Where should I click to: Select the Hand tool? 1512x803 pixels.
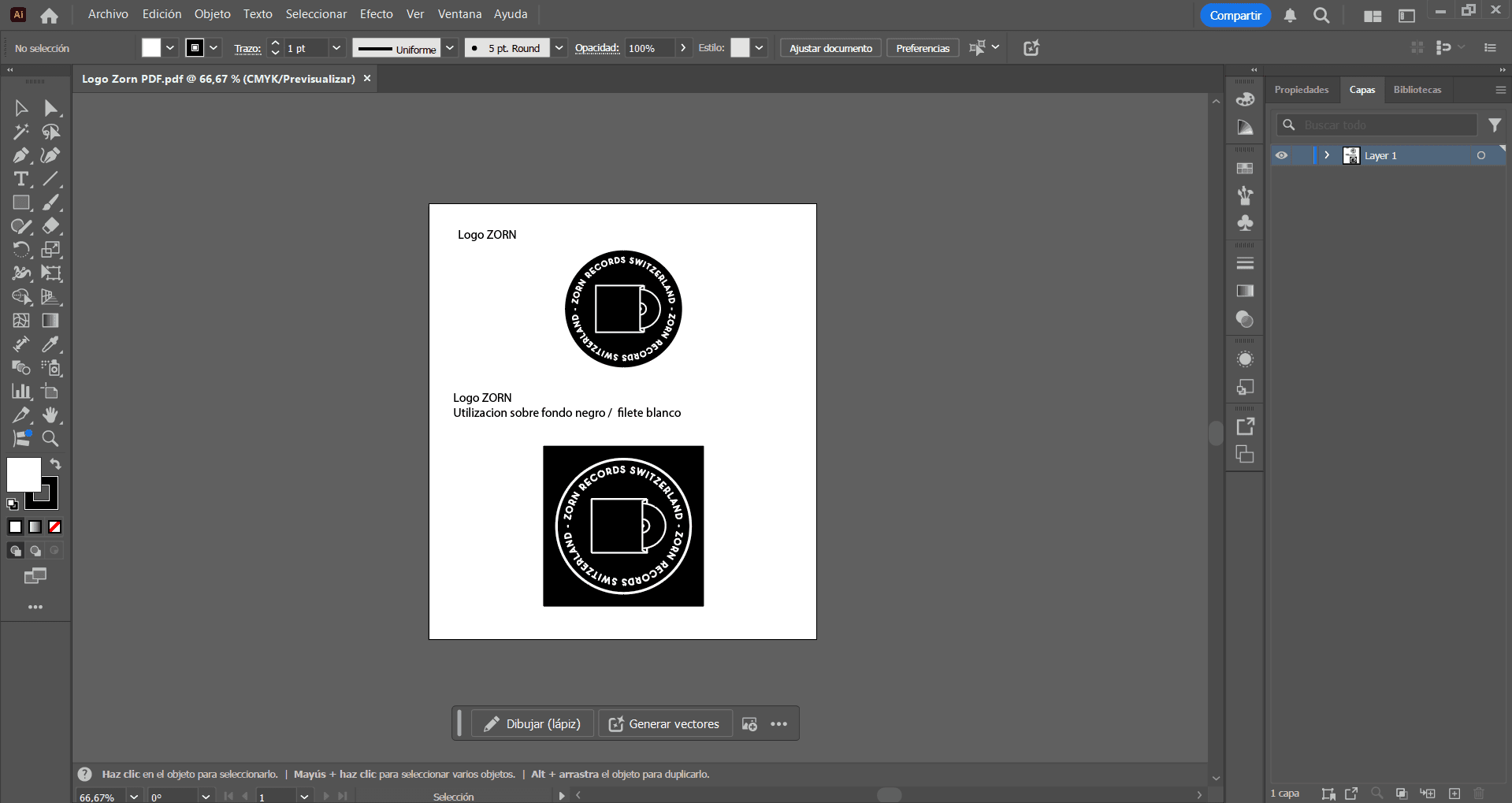coord(51,415)
